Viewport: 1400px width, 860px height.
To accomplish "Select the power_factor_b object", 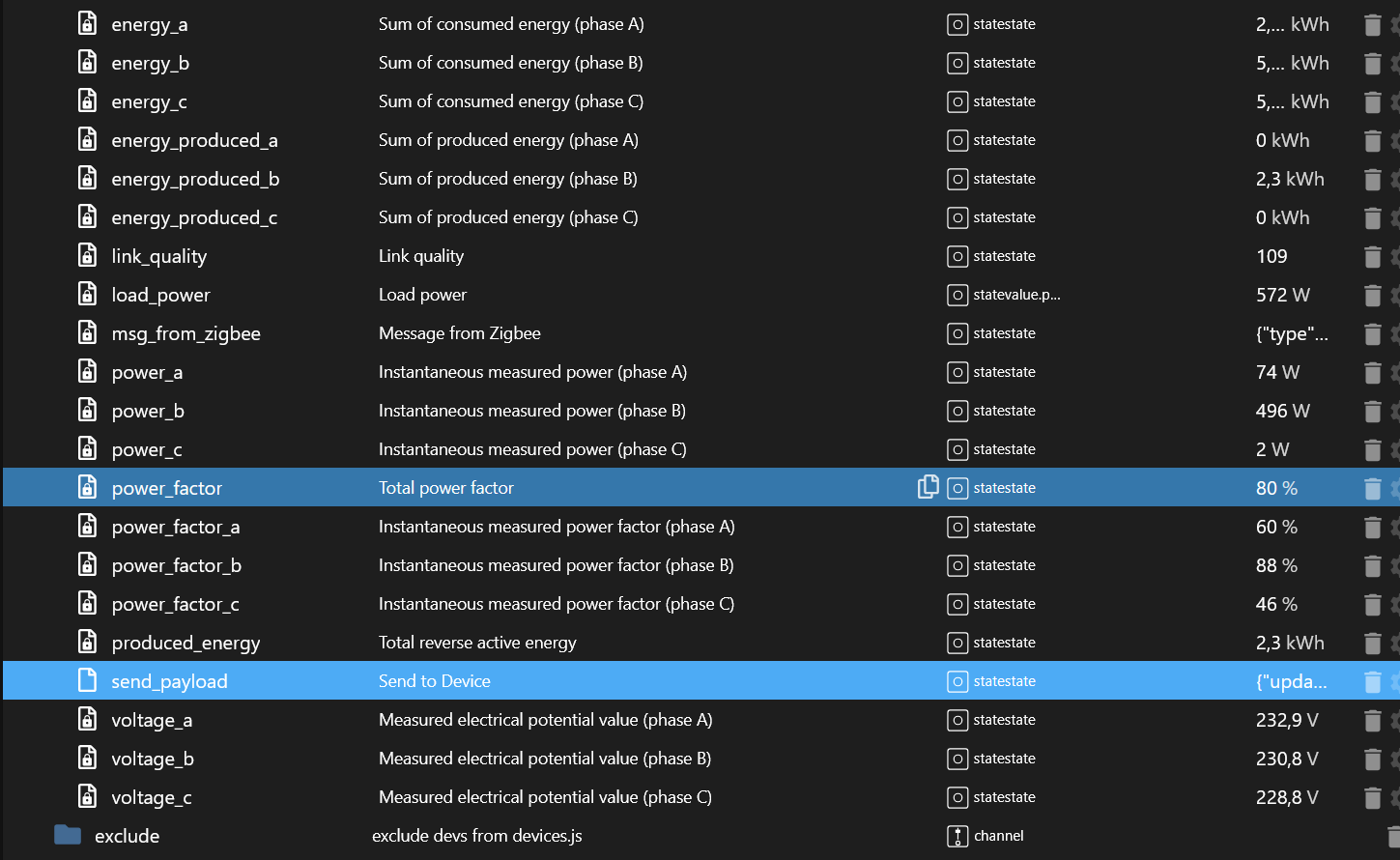I will 177,565.
